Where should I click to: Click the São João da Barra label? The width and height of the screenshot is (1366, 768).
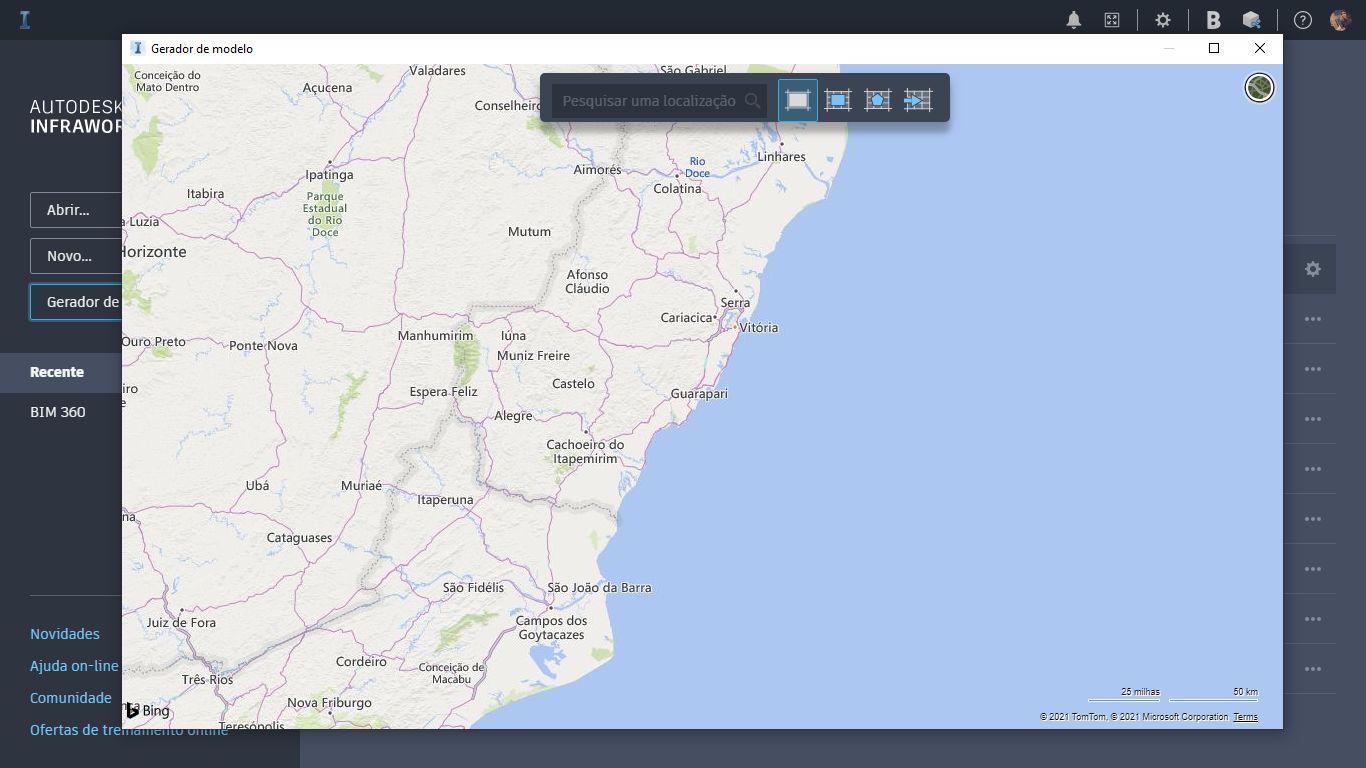(599, 588)
